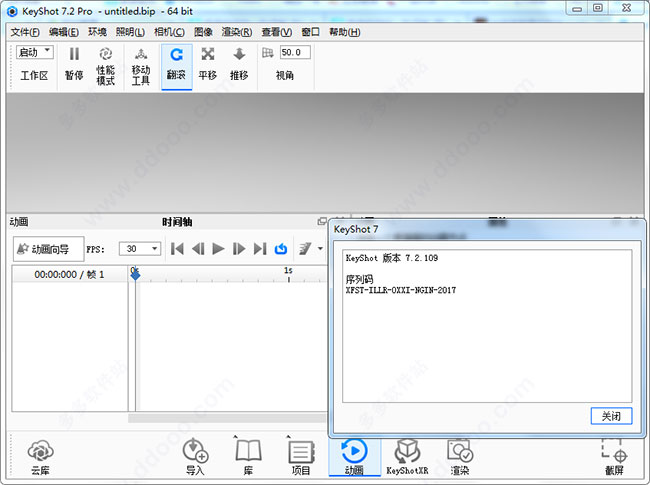650x485 pixels.
Task: Click the Import (导入) icon
Action: (x=195, y=457)
